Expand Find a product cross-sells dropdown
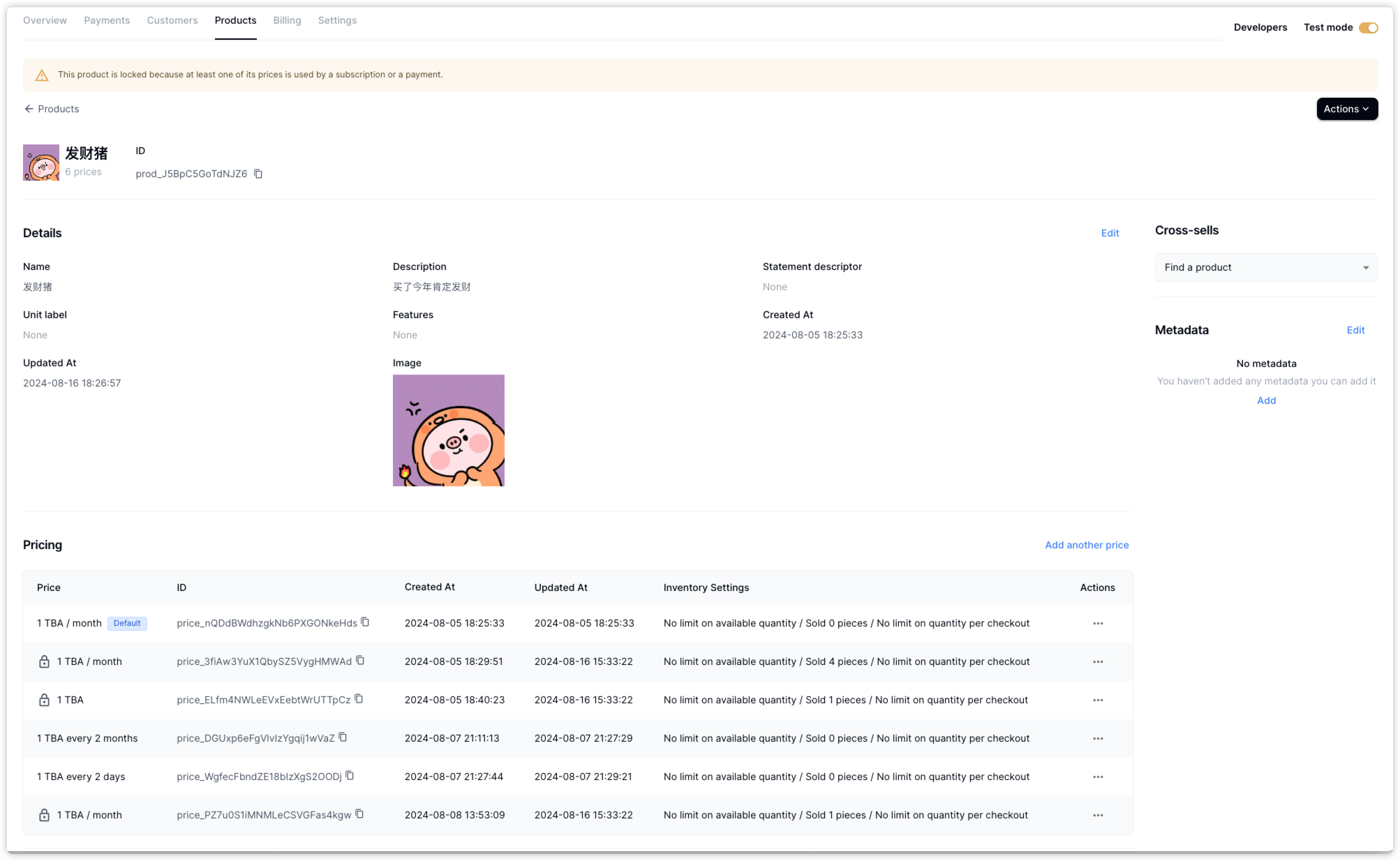 click(x=1266, y=267)
